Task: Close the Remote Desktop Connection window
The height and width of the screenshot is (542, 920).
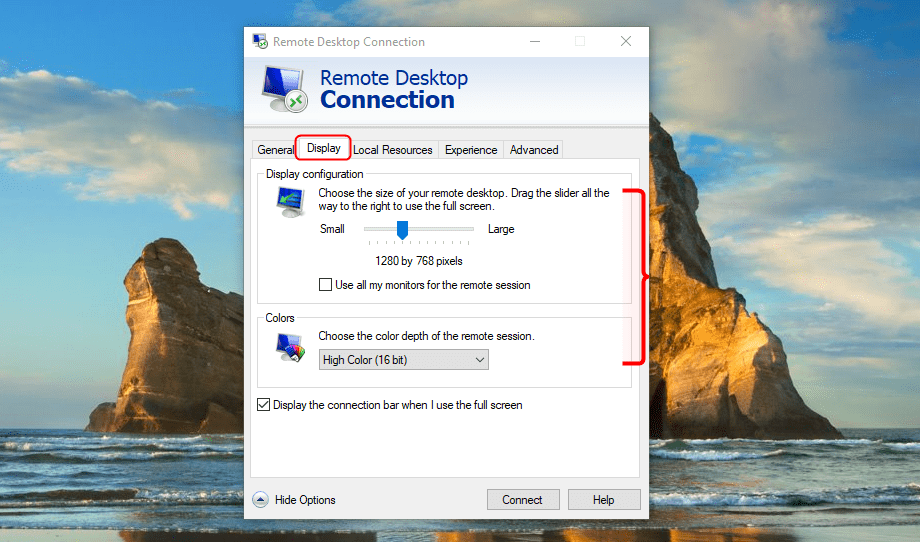Action: tap(626, 41)
